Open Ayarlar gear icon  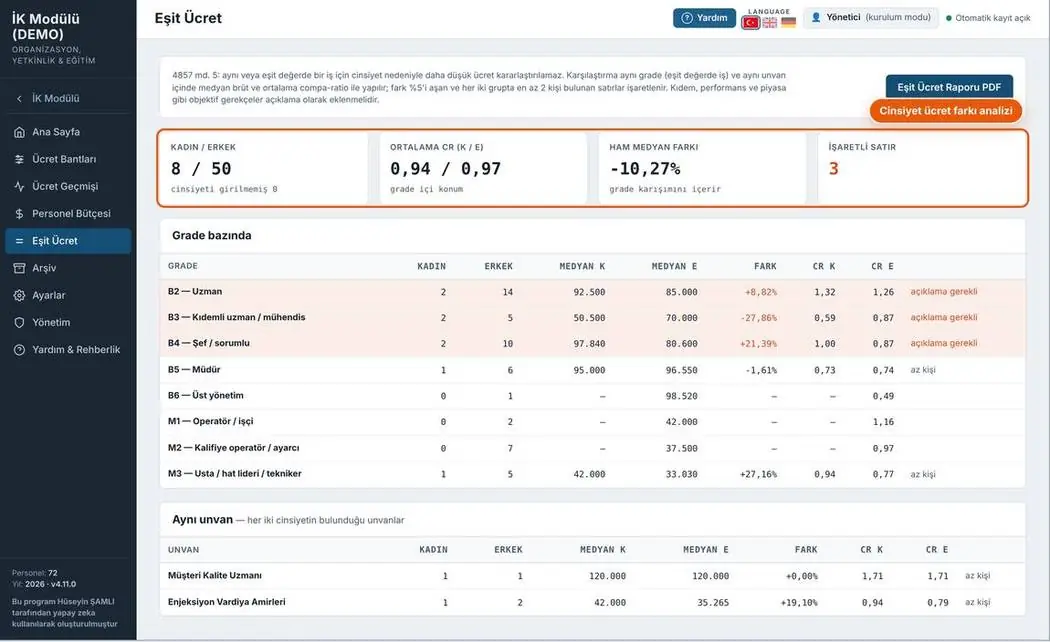pos(19,295)
